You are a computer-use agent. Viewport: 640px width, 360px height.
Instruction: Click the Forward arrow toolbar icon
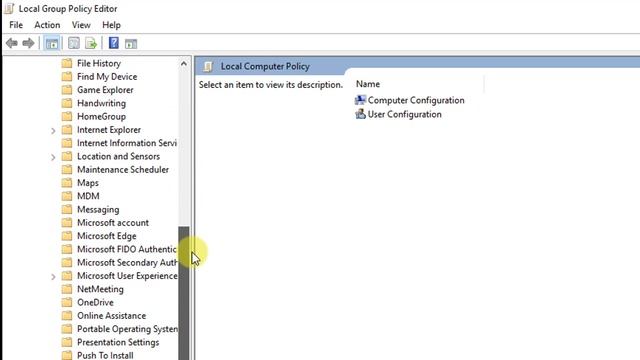point(28,43)
